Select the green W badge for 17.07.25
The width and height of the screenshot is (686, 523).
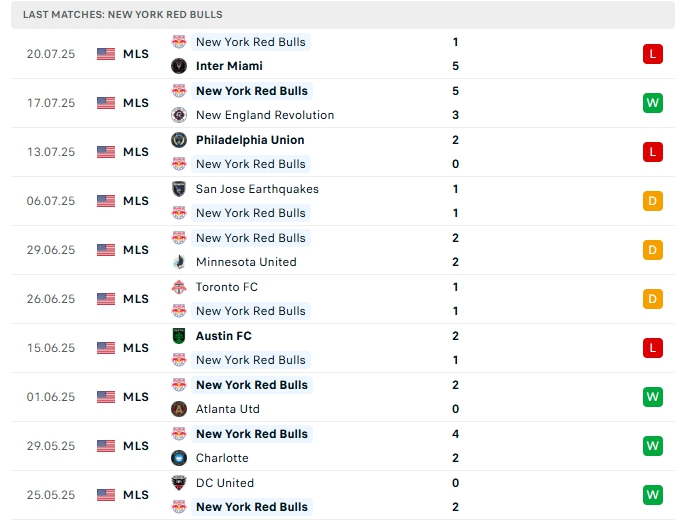(653, 103)
